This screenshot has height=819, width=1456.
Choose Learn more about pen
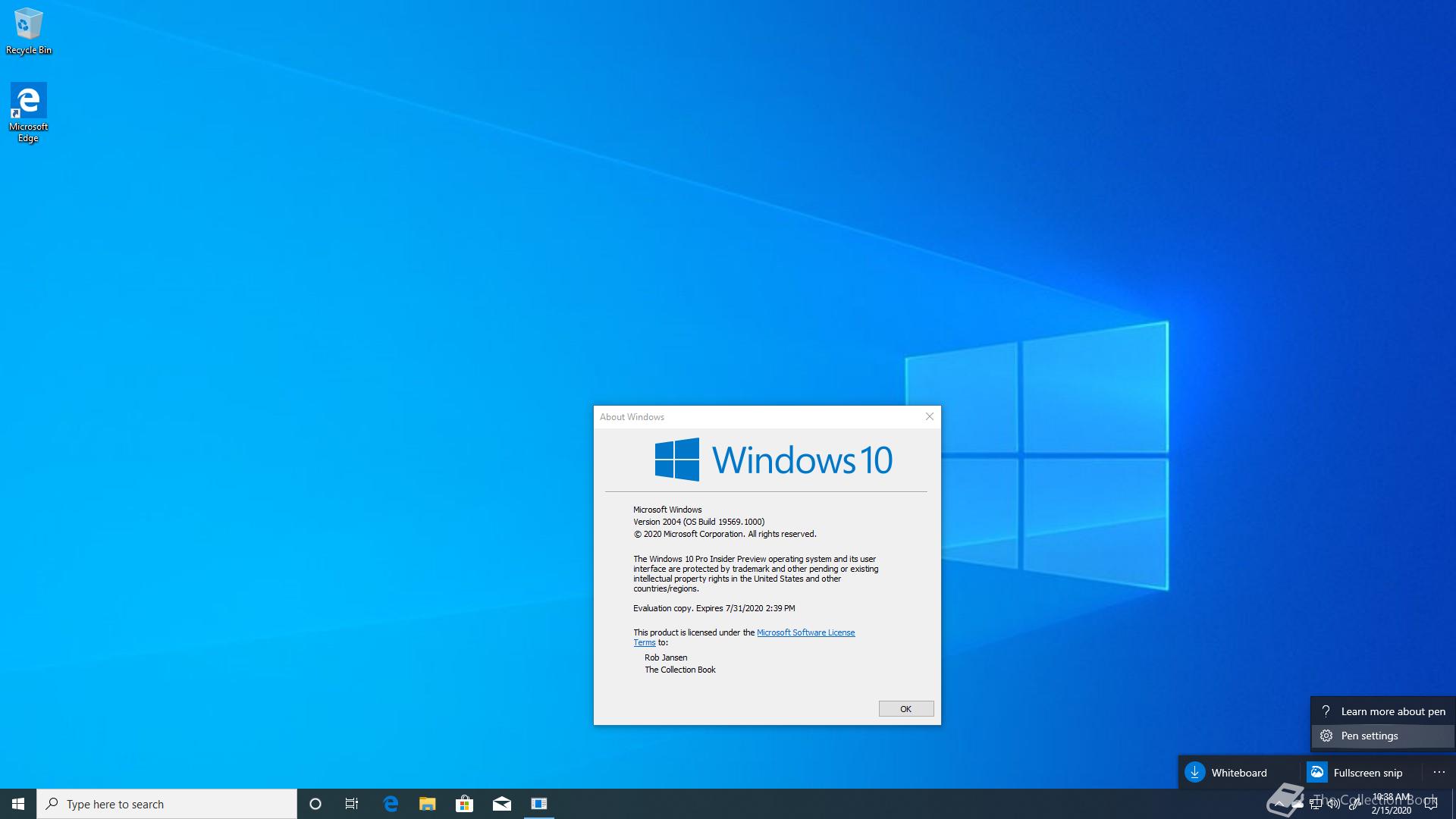point(1382,711)
